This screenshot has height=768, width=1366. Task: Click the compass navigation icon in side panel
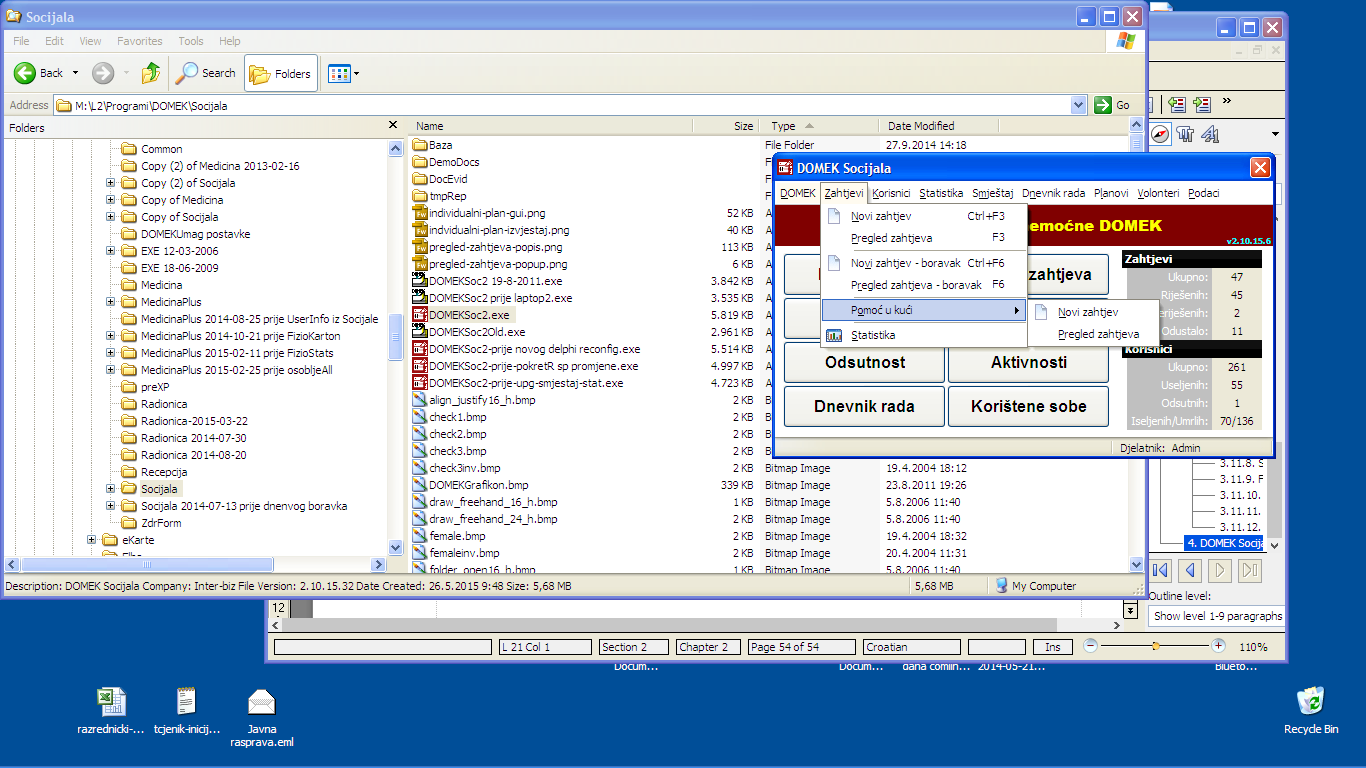(1161, 135)
